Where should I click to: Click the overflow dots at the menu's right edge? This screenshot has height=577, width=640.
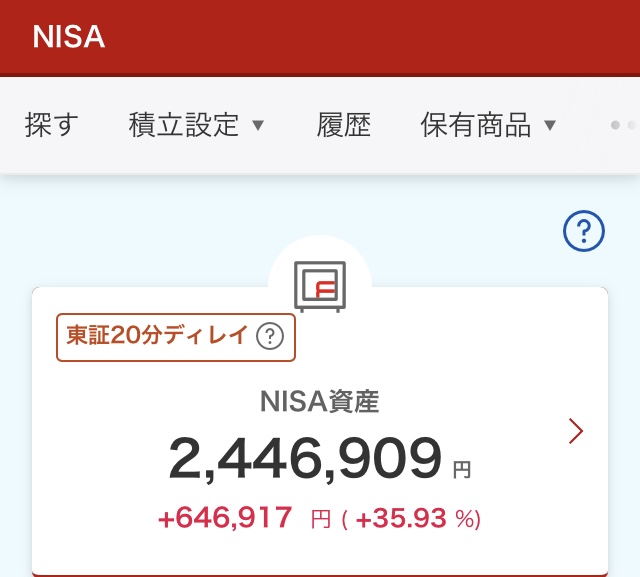tap(622, 125)
